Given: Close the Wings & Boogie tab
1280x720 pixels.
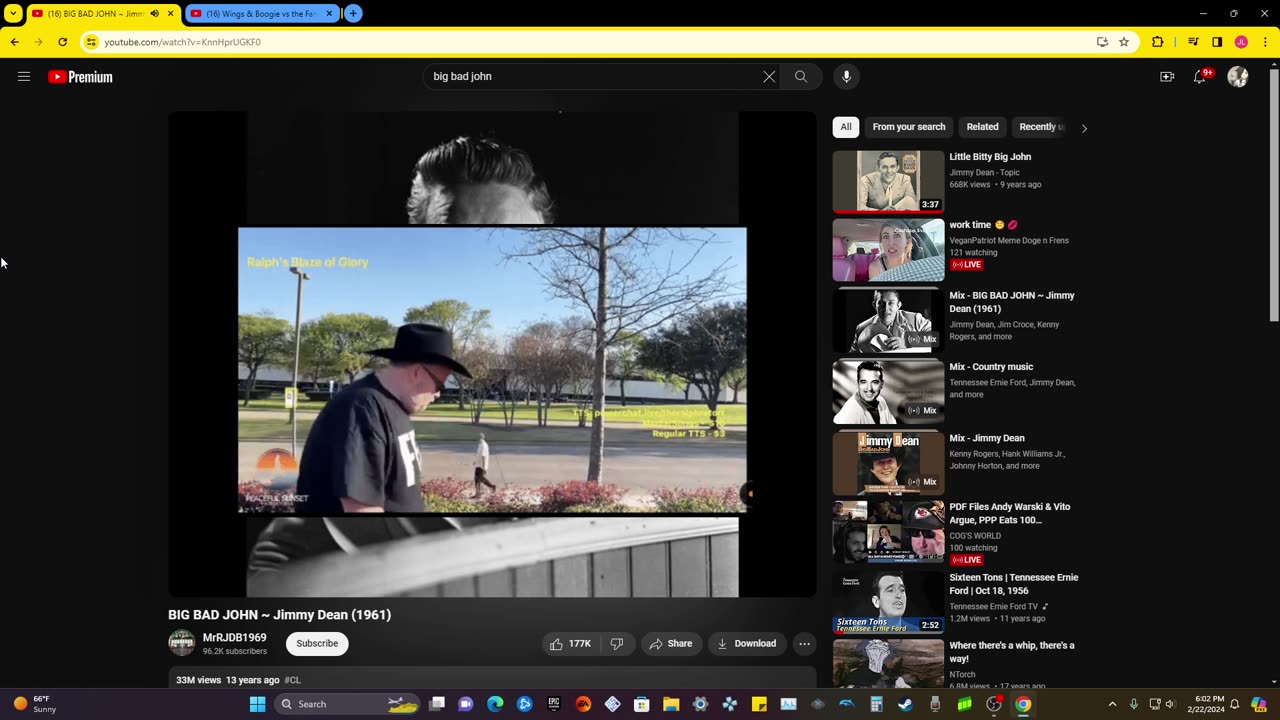Looking at the screenshot, I should click(x=329, y=14).
